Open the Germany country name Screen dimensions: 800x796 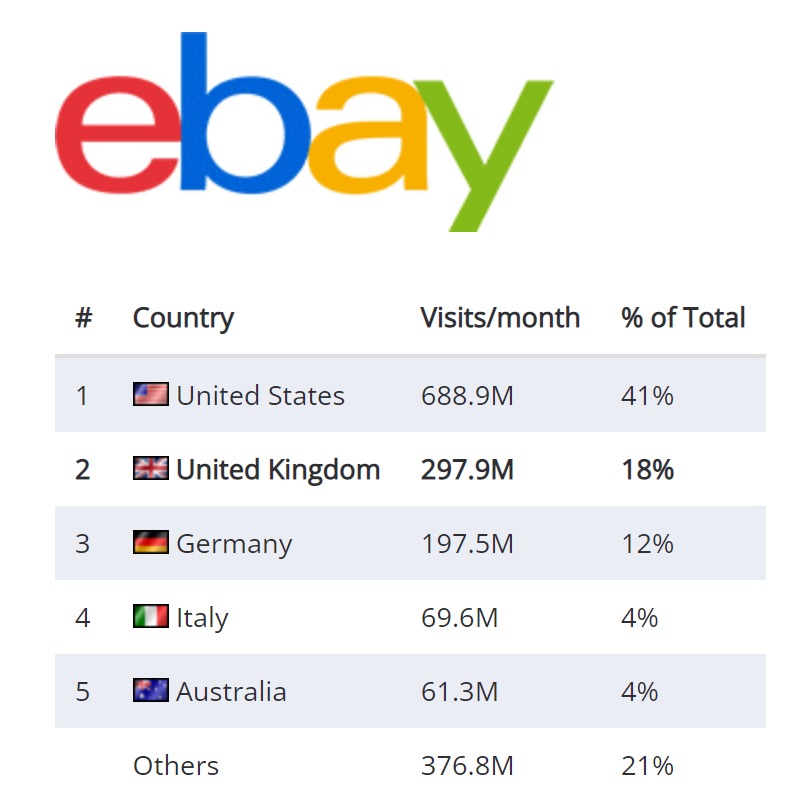tap(234, 544)
